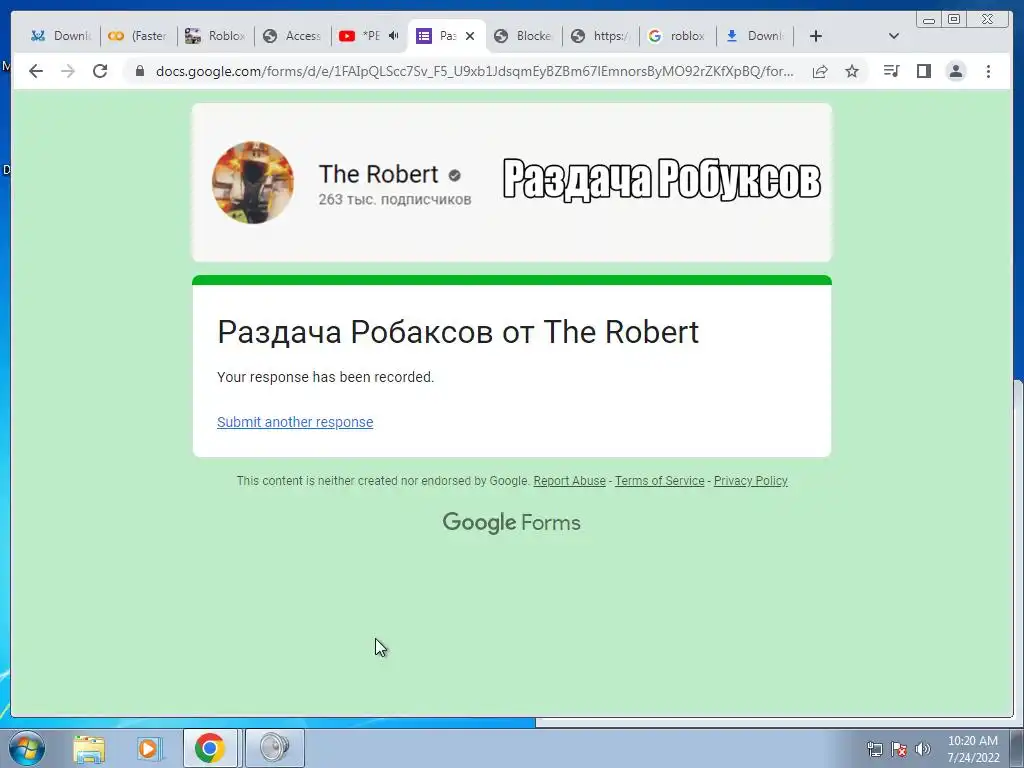
Task: Go back to the previous page
Action: point(36,71)
